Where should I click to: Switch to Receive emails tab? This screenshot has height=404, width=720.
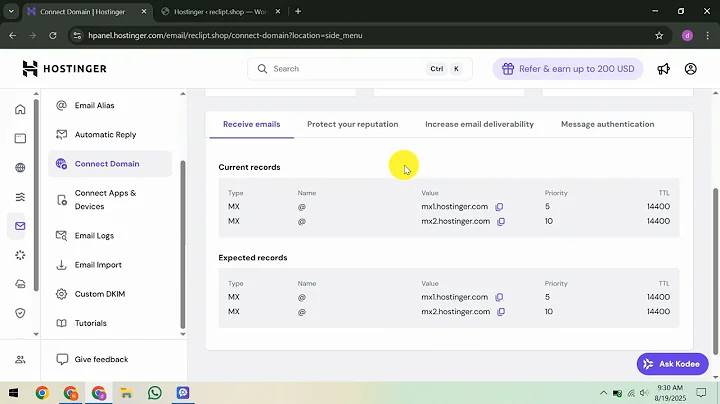(x=252, y=124)
